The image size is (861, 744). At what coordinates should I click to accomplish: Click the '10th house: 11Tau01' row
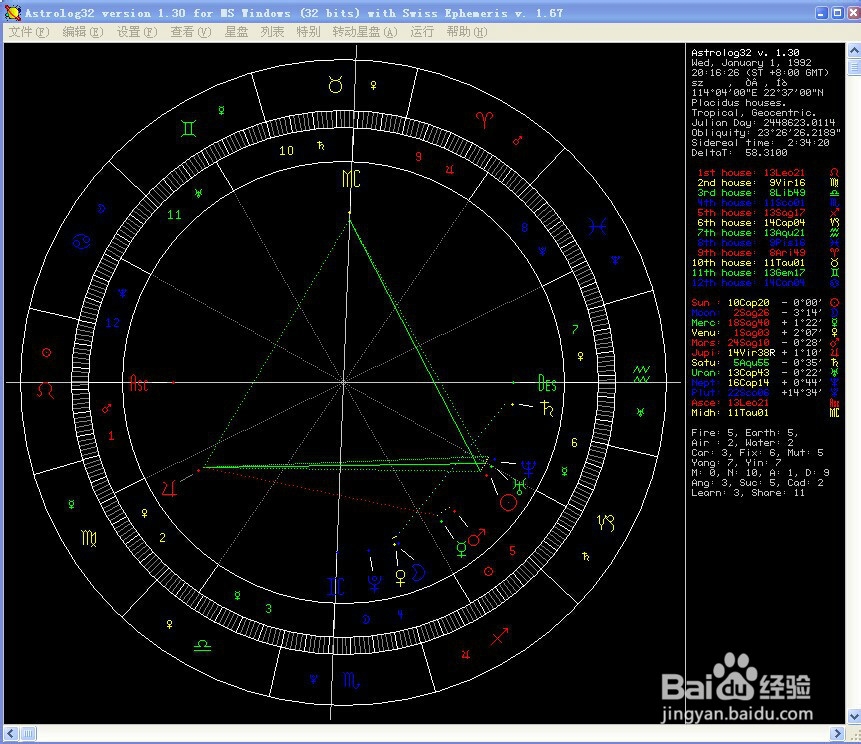point(765,262)
